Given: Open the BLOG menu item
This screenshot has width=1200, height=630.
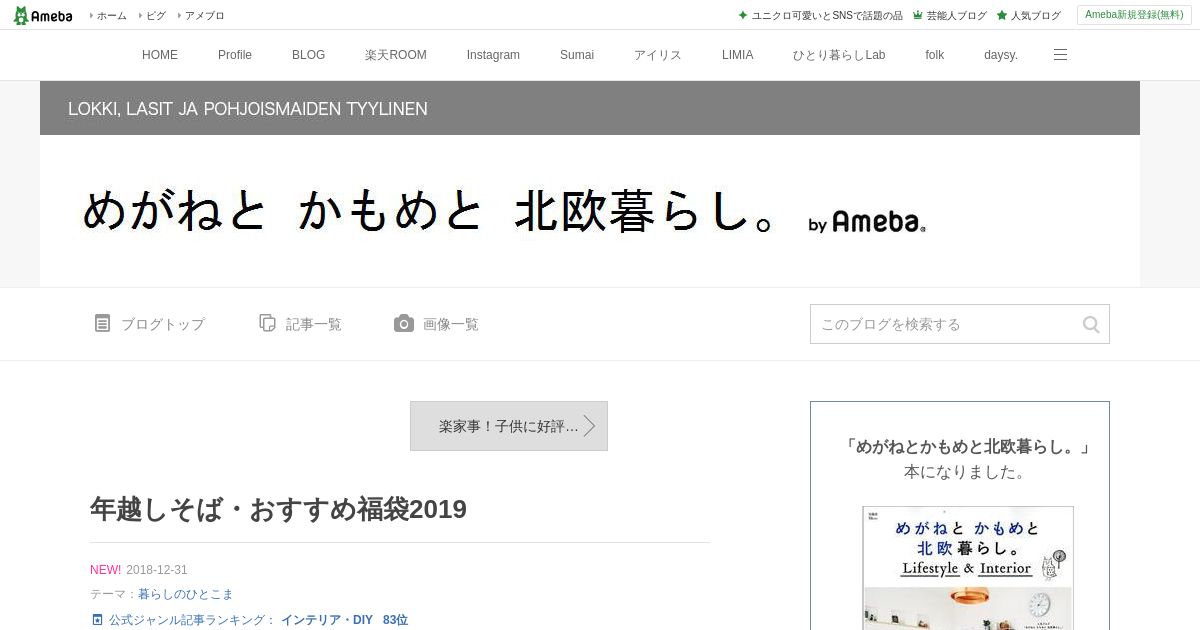Looking at the screenshot, I should point(308,55).
